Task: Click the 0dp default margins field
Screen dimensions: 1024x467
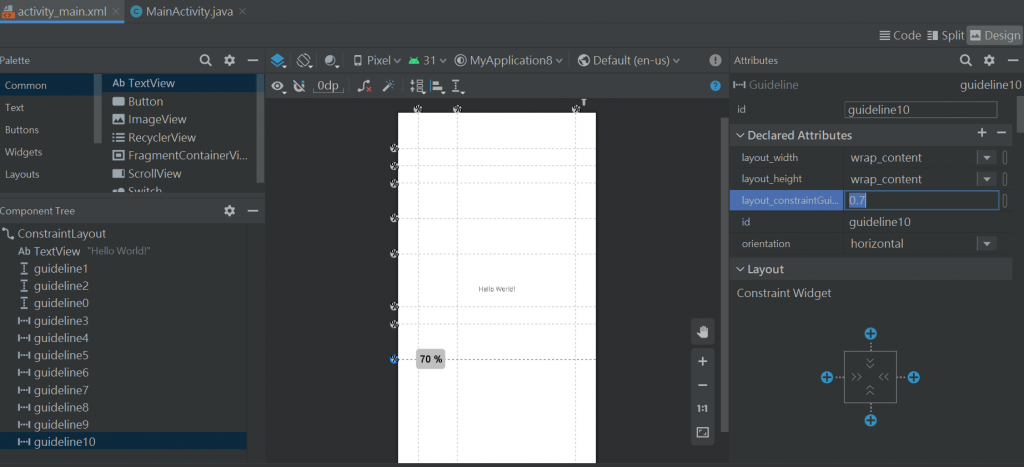Action: coord(328,86)
